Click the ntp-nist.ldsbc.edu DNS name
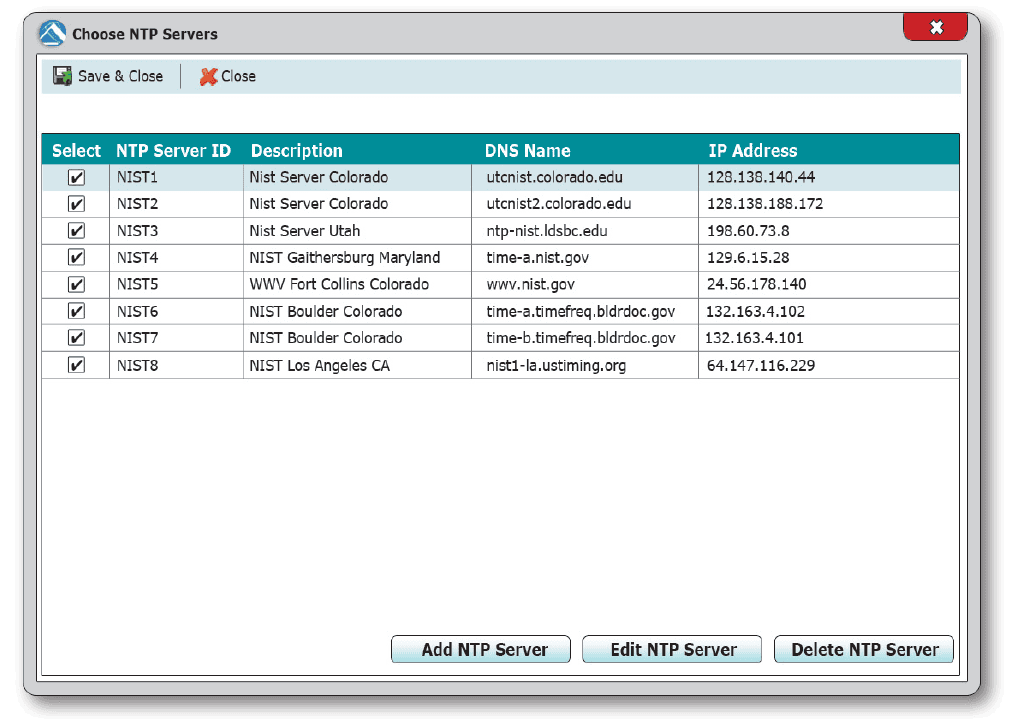Viewport: 1014px width, 728px height. tap(546, 231)
